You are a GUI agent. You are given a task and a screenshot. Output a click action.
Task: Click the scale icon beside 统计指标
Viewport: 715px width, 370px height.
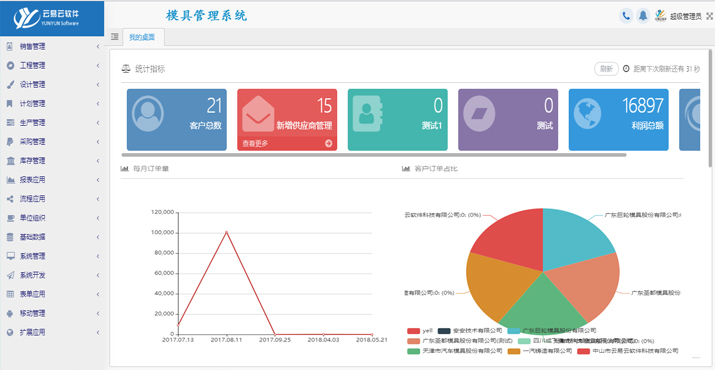tap(126, 69)
